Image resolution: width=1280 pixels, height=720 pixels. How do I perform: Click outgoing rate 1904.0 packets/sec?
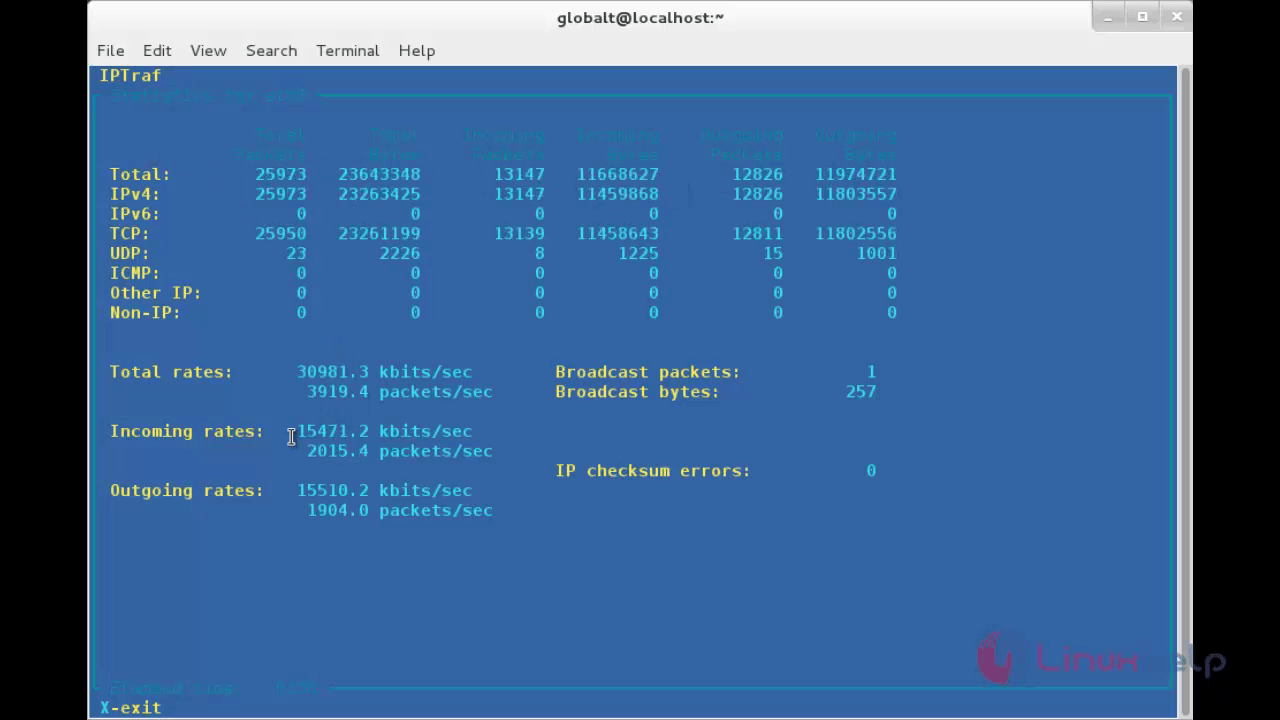400,510
